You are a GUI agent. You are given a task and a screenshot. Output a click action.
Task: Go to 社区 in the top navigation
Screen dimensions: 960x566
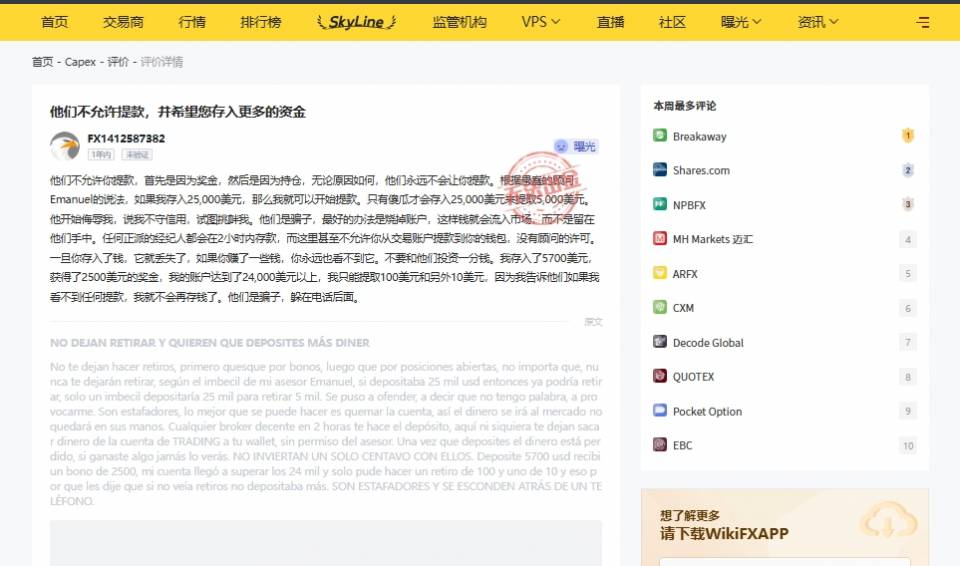pos(672,22)
